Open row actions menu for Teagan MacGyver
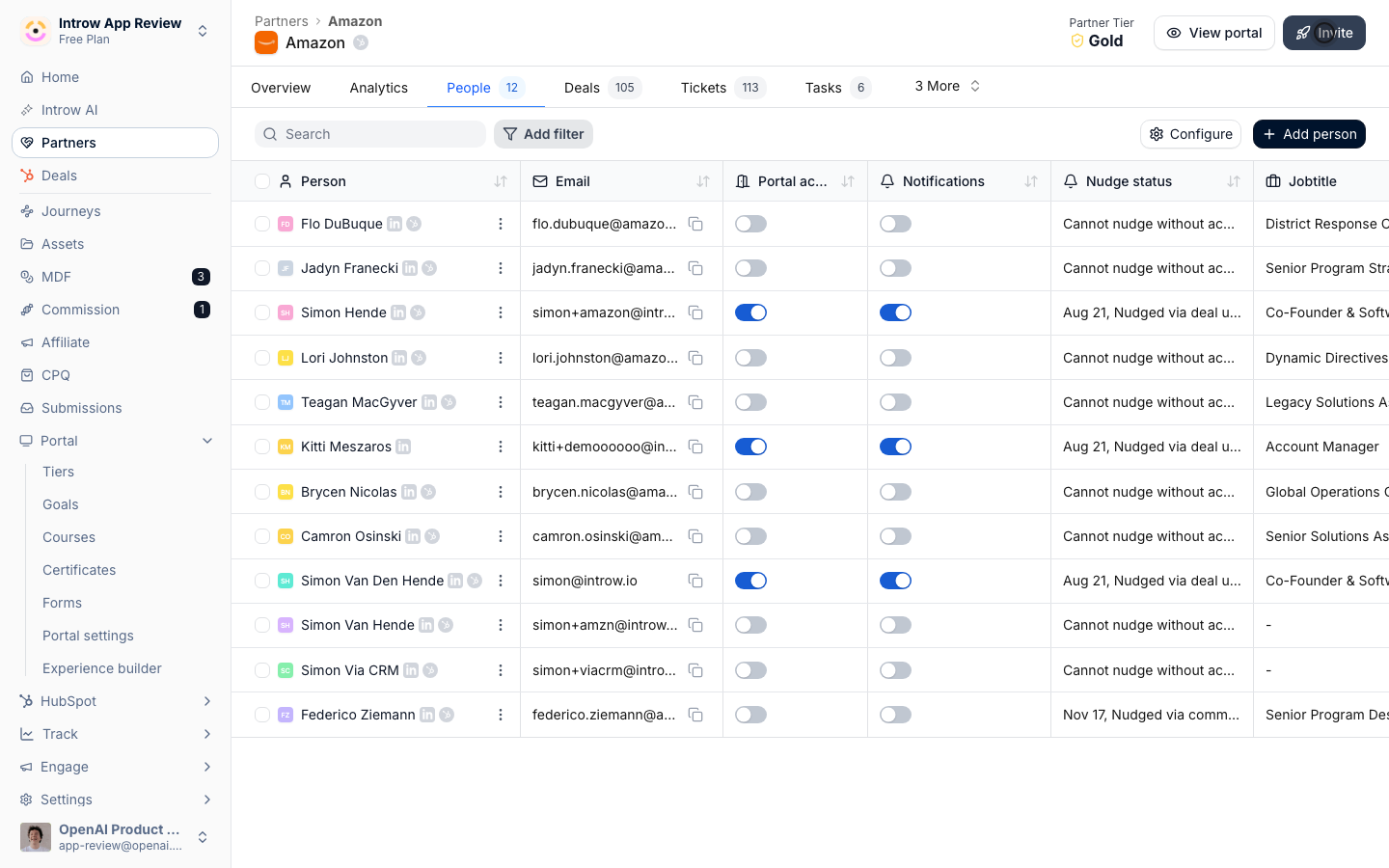This screenshot has height=868, width=1389. pyautogui.click(x=501, y=402)
